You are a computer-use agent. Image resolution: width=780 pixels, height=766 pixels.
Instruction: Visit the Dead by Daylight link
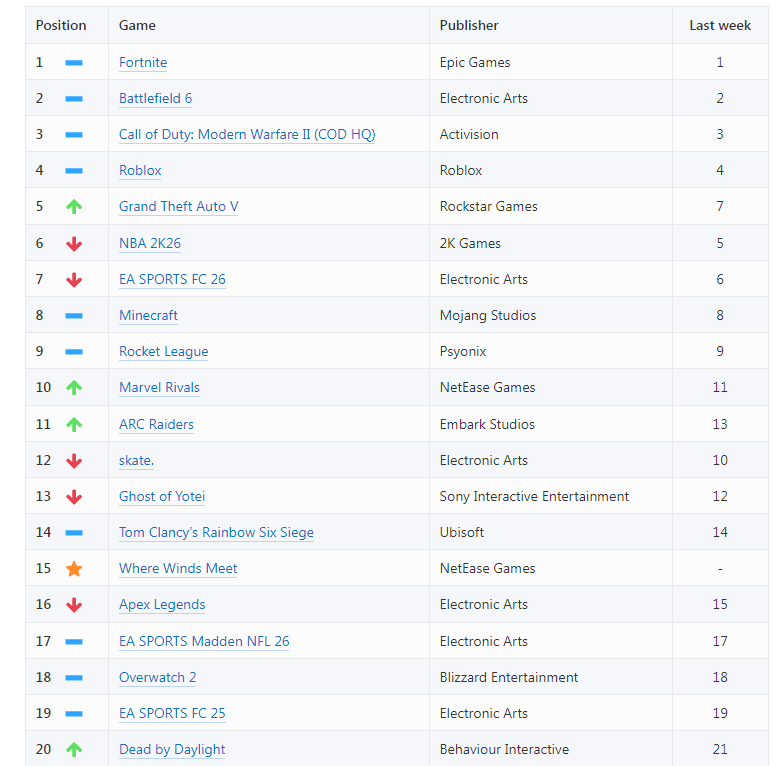(x=172, y=750)
